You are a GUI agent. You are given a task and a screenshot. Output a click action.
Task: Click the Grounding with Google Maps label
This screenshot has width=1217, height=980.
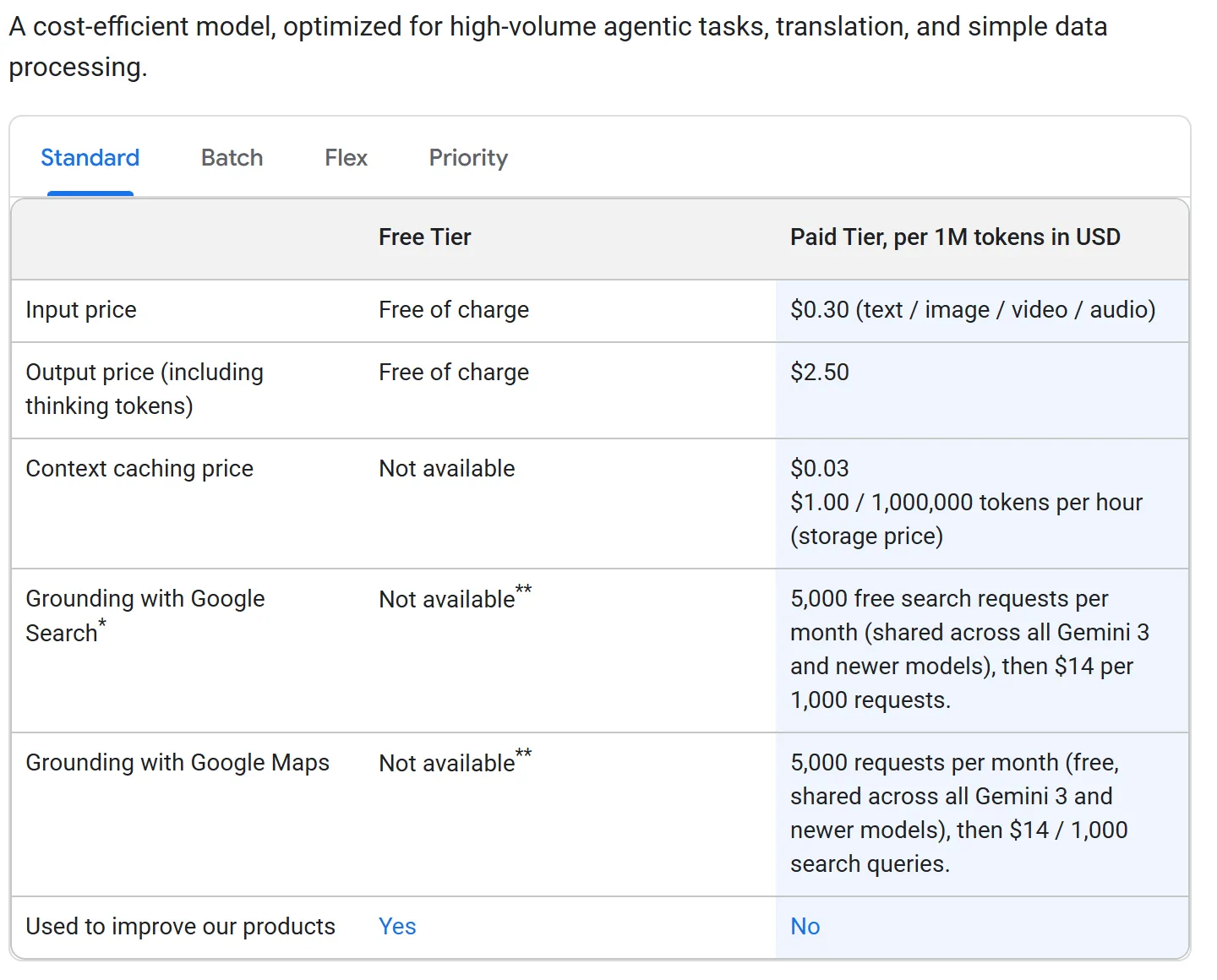[x=177, y=763]
